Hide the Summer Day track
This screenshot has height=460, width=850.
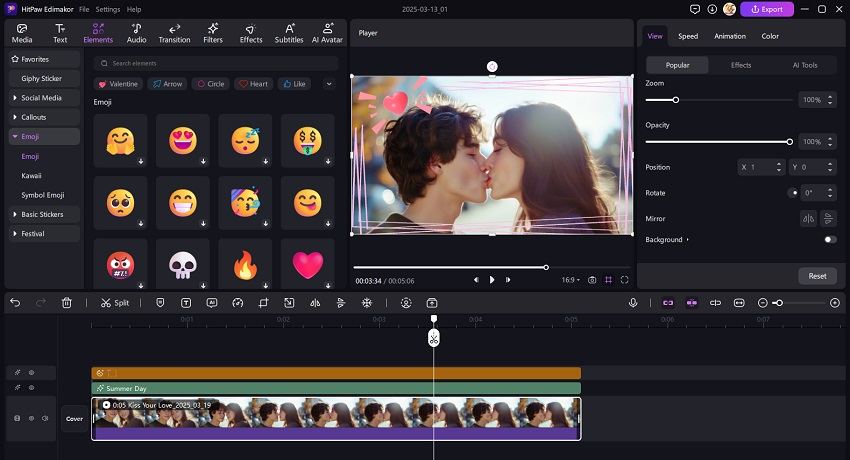click(31, 388)
